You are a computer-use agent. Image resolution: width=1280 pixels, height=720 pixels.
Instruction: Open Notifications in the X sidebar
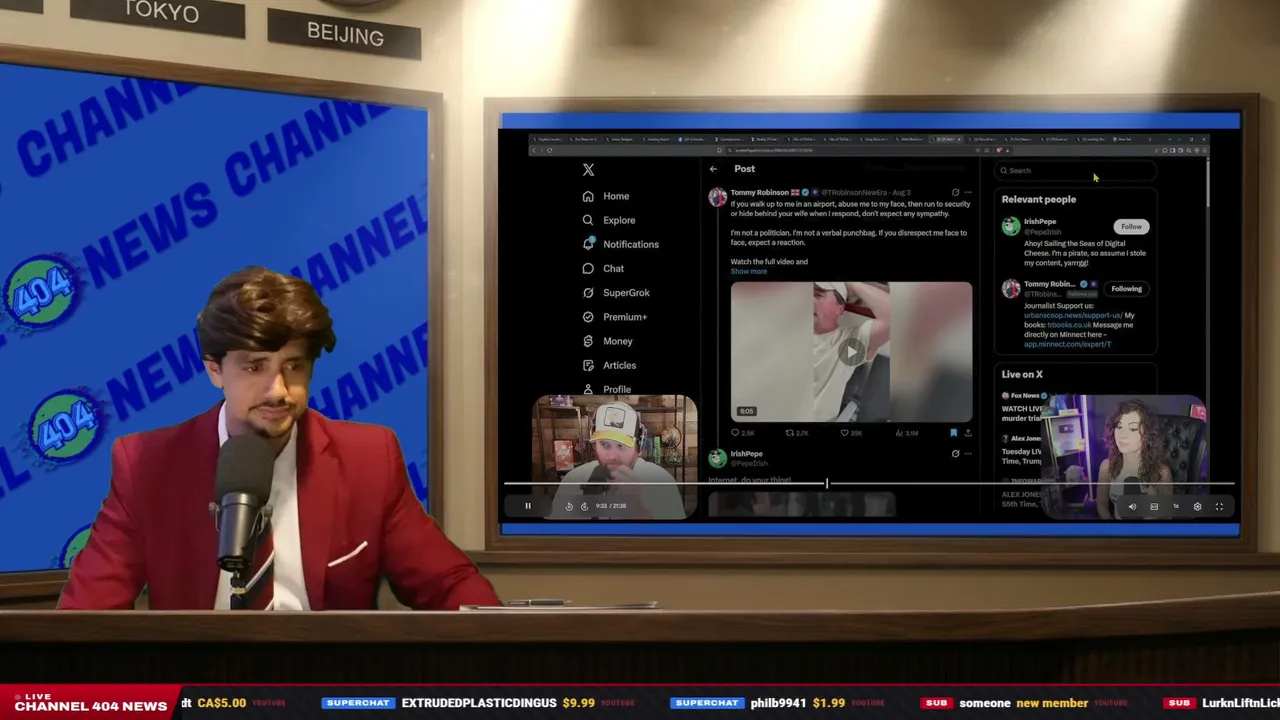[x=620, y=244]
